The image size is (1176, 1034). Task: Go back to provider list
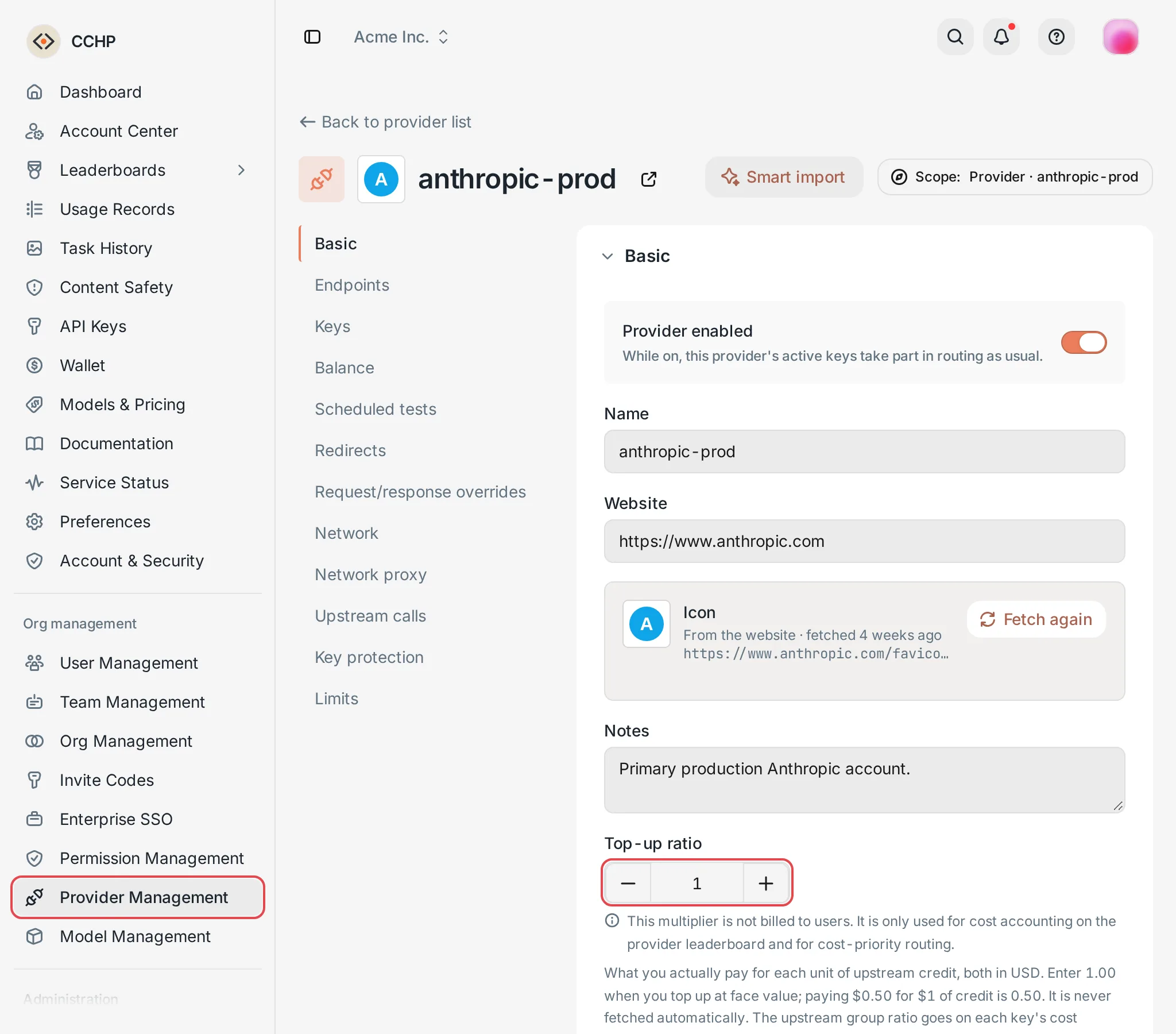(x=385, y=122)
